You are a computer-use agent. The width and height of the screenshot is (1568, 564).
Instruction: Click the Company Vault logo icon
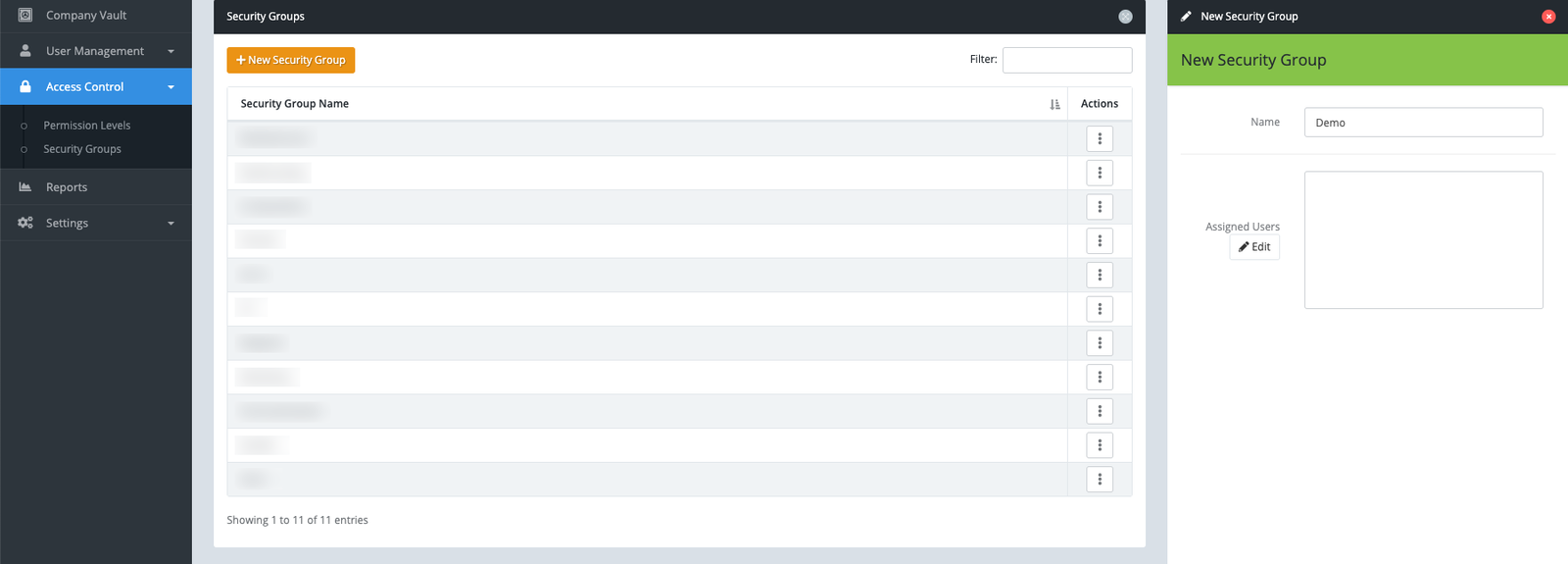click(25, 15)
